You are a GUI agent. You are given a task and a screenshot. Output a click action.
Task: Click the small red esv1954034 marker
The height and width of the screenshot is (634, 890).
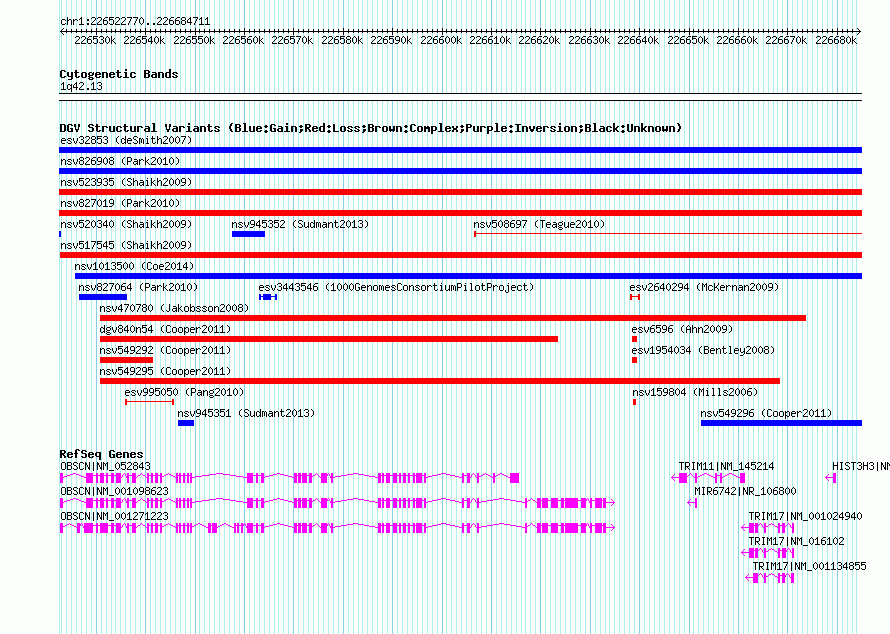tap(635, 360)
